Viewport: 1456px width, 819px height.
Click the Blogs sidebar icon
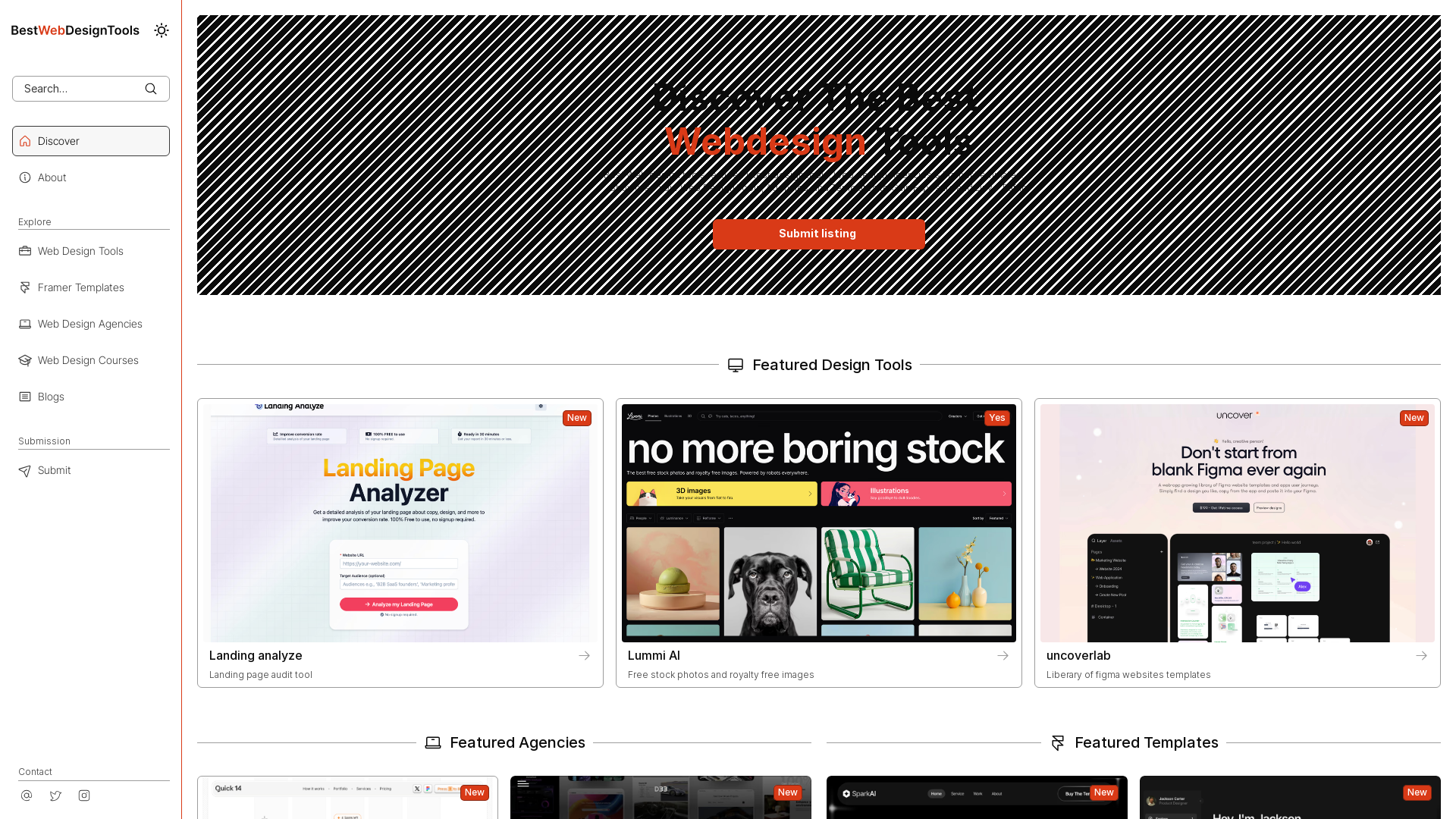pyautogui.click(x=24, y=396)
